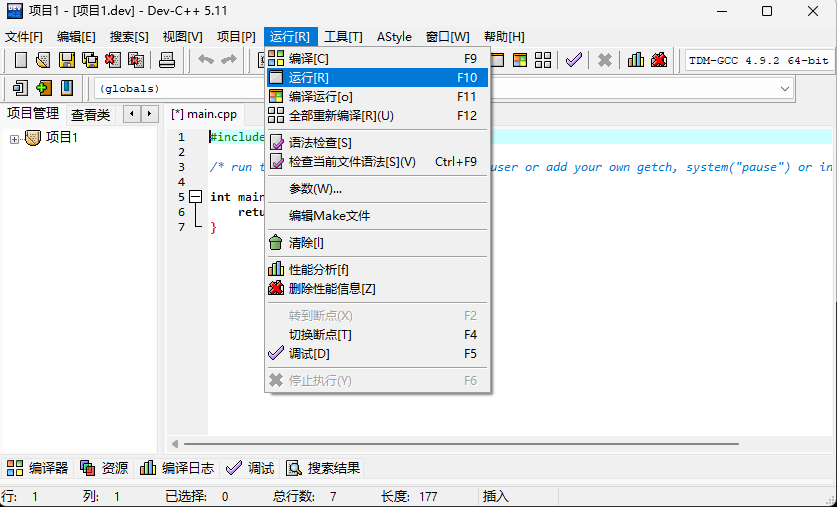Screen dimensions: 837x507
Task: Click the Rebuild All toolbar icon
Action: (543, 60)
